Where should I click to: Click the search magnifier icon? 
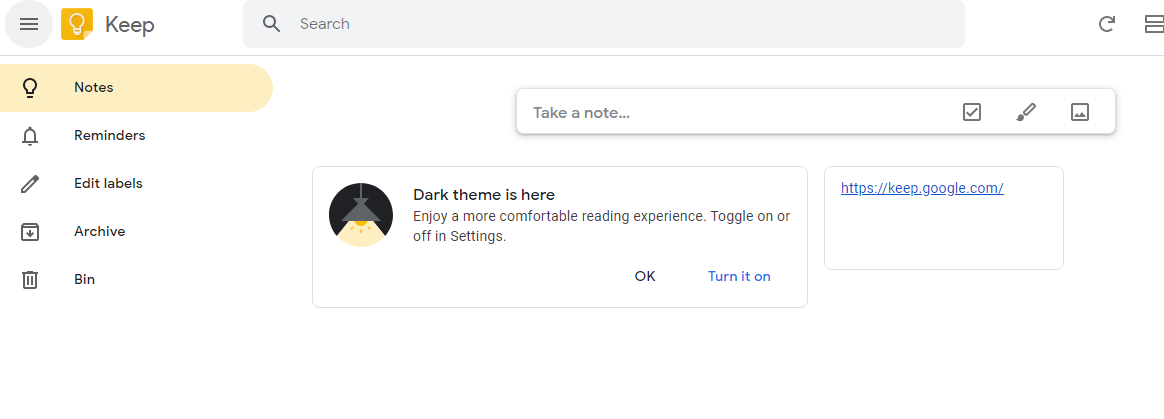(x=272, y=24)
